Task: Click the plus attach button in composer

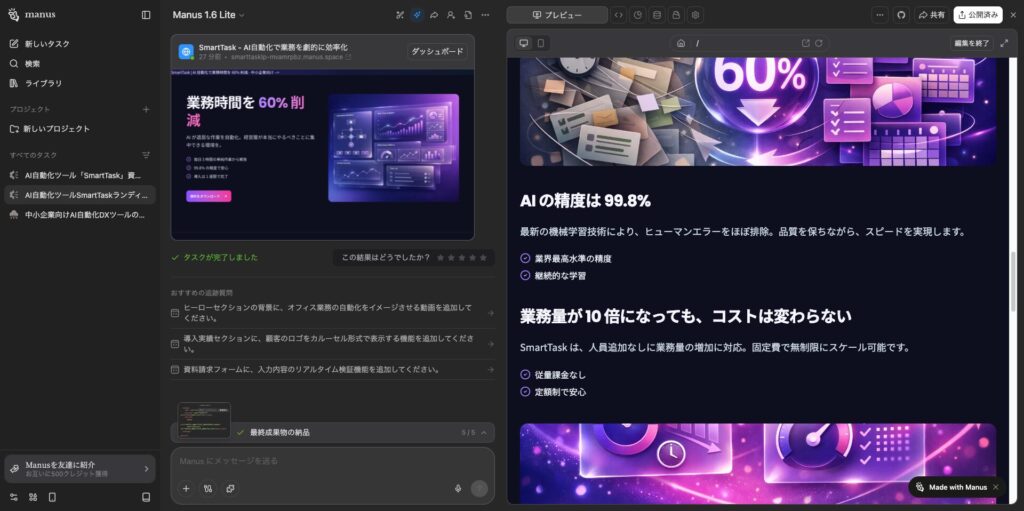Action: coord(186,488)
